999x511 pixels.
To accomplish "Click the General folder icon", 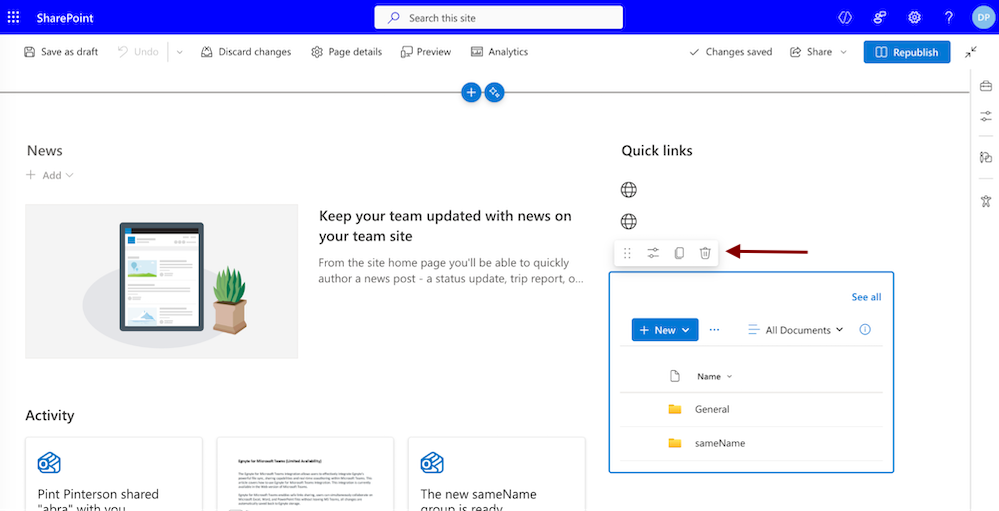I will (675, 409).
